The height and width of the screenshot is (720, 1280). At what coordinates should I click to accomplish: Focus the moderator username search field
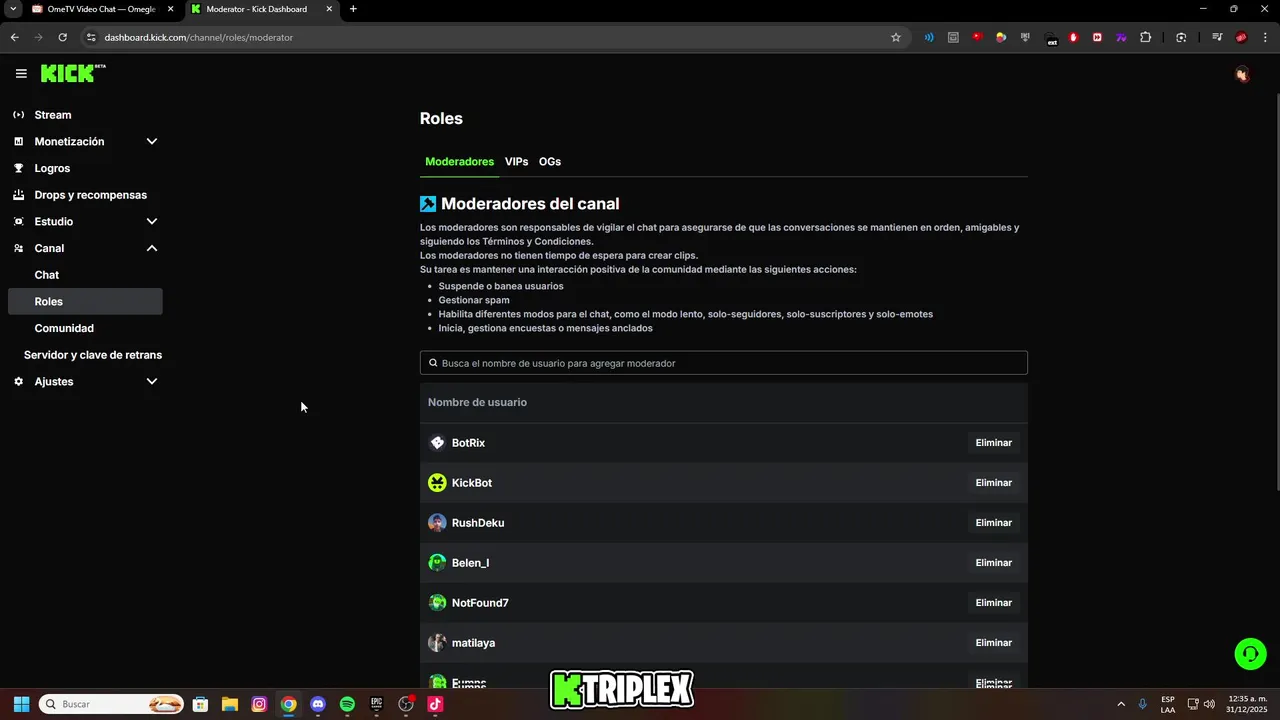[724, 363]
